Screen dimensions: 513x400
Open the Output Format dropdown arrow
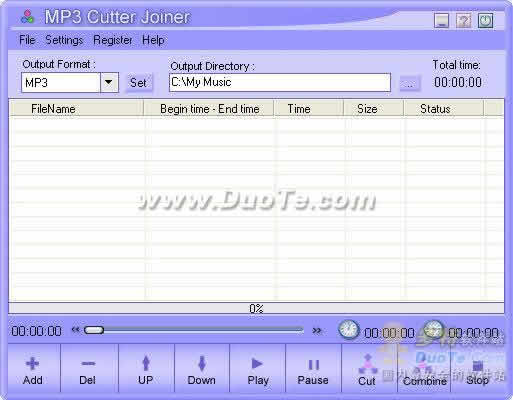[109, 82]
